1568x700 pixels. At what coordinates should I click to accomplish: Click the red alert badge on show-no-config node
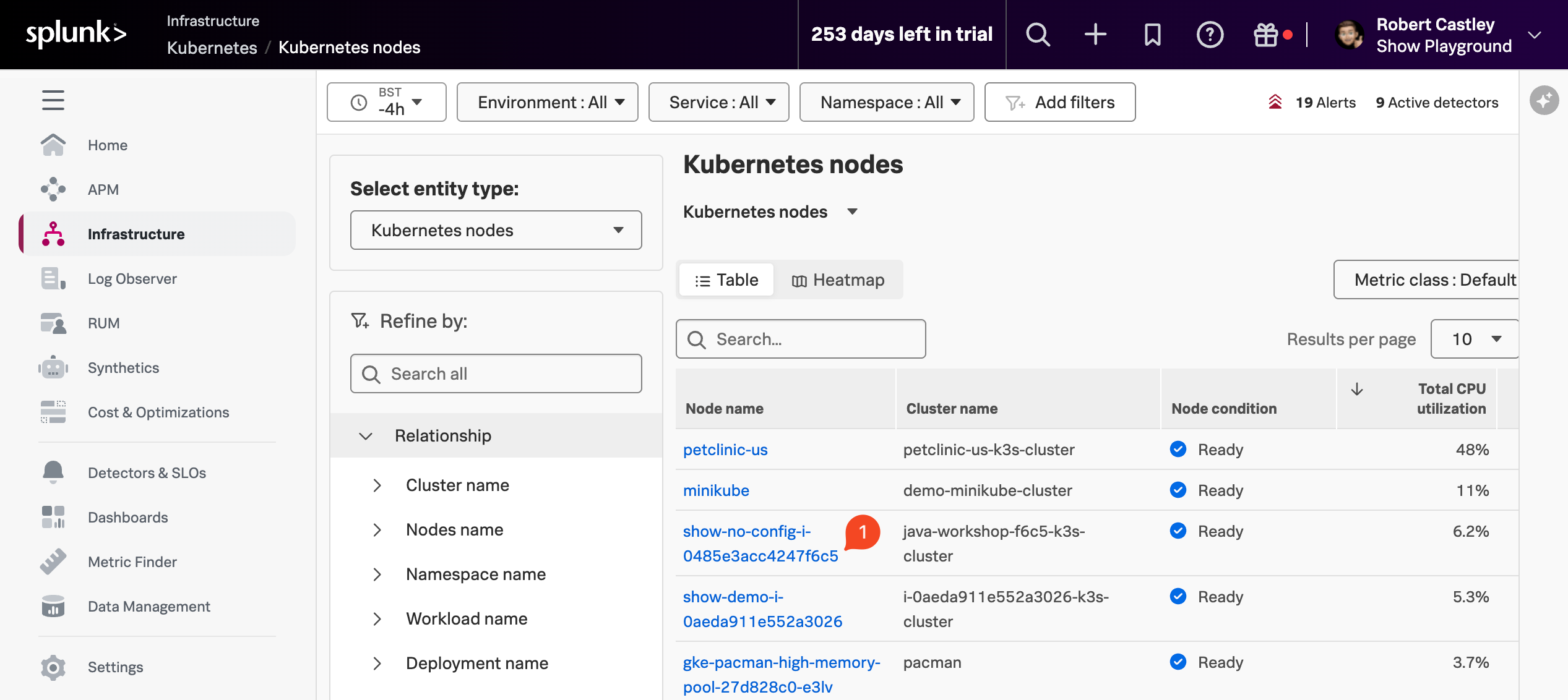point(862,532)
